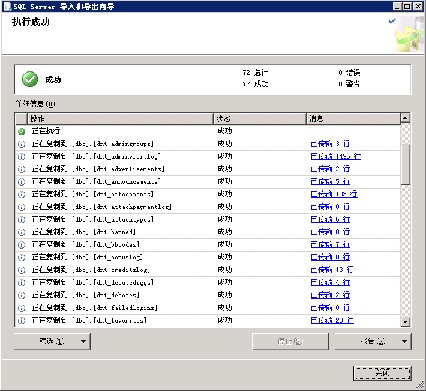Click the info icon for dnt_favorites row

[x=22, y=320]
